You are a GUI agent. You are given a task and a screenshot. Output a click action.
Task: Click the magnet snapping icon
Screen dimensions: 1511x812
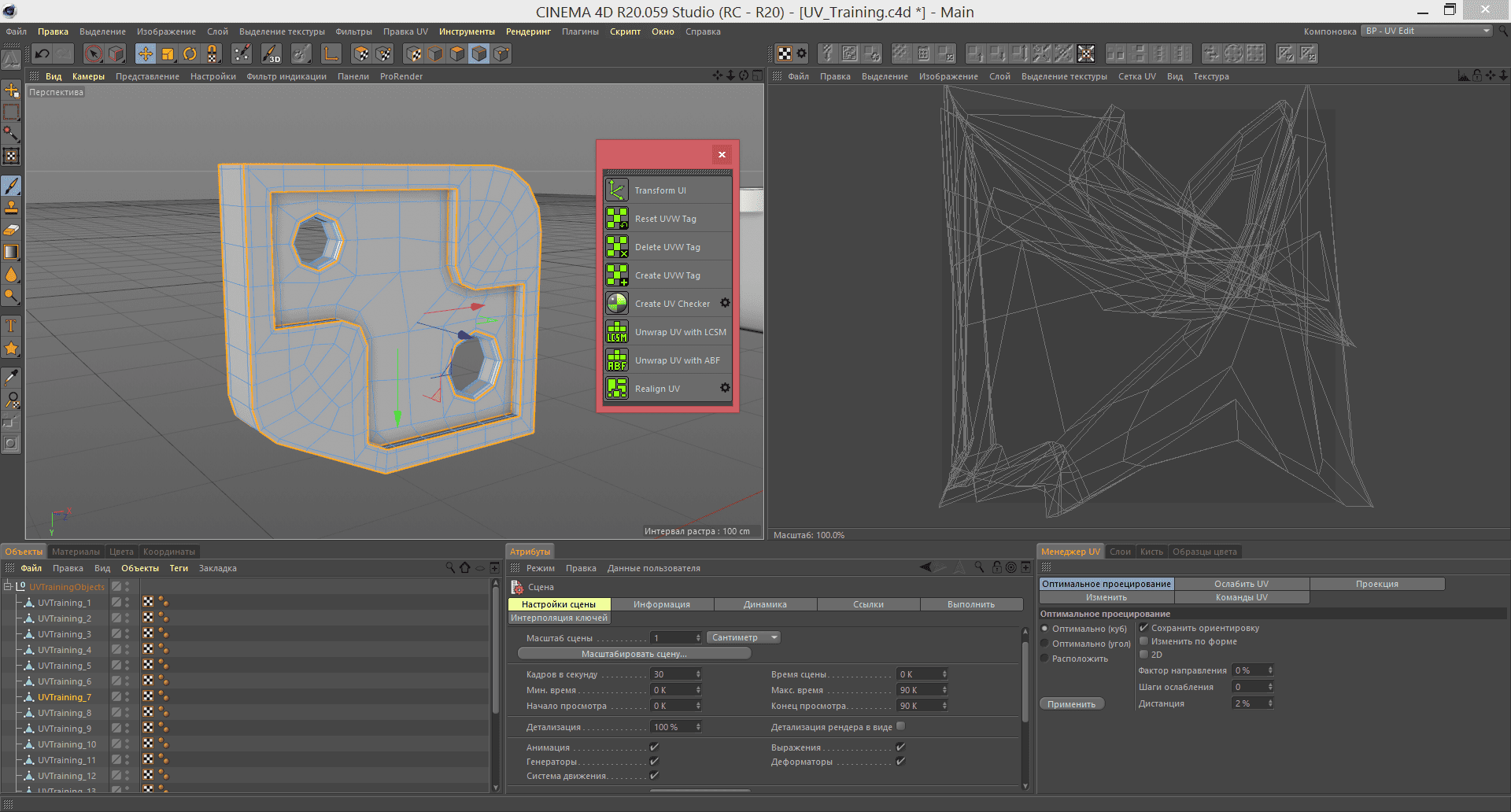[x=212, y=54]
